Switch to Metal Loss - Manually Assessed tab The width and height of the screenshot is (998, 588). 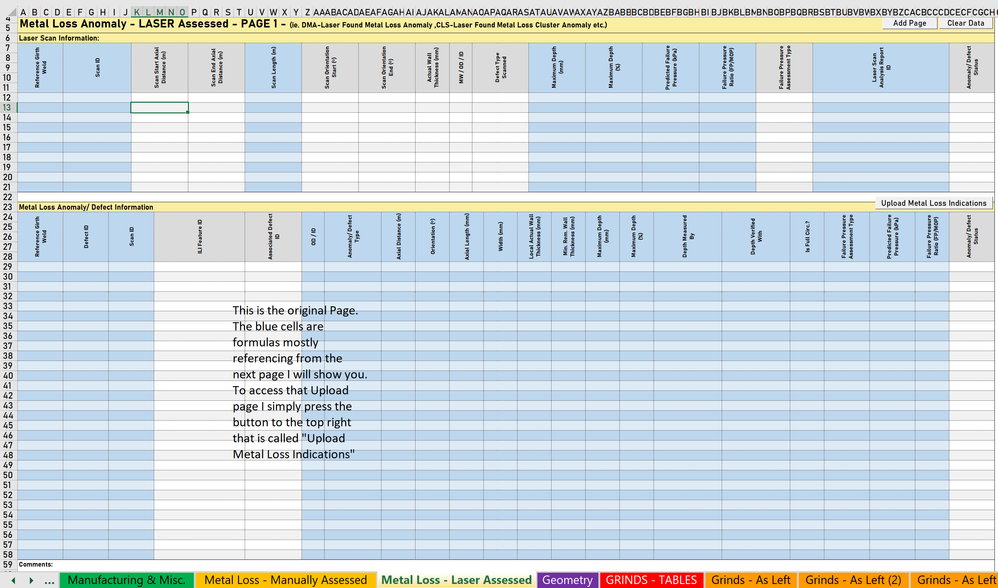[x=286, y=579]
